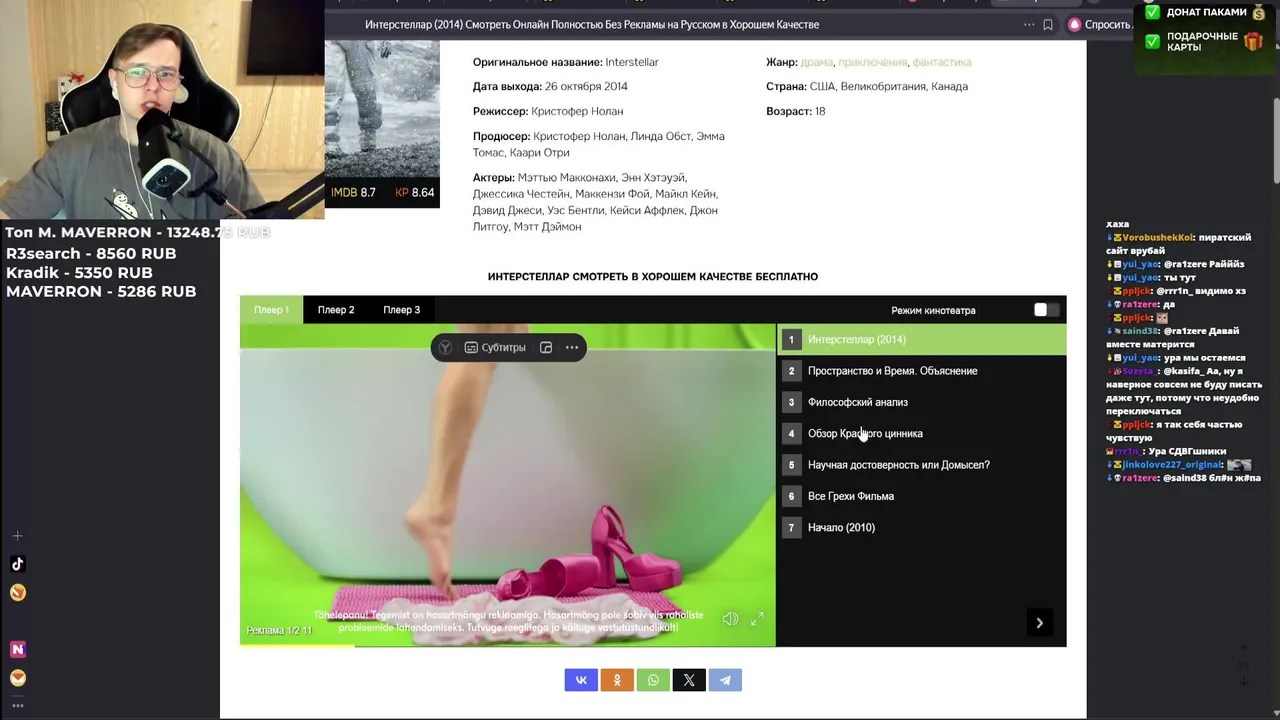Ask Alice assistant via Спросить button
The height and width of the screenshot is (720, 1280).
tap(1100, 25)
